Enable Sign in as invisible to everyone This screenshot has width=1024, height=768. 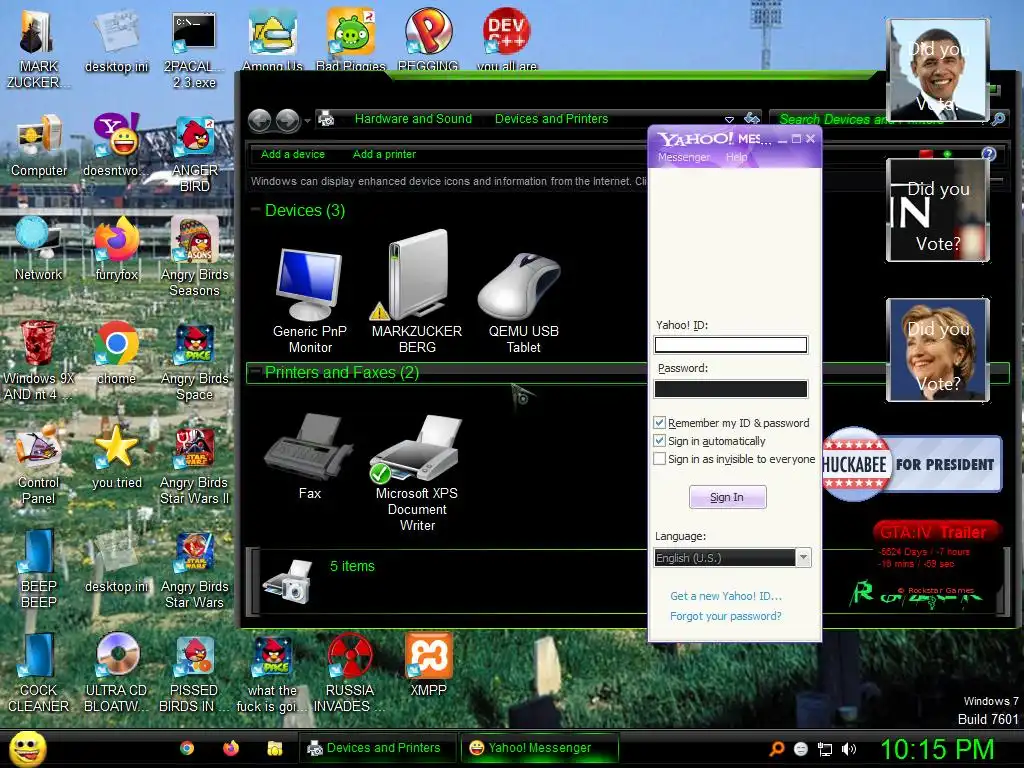(660, 459)
